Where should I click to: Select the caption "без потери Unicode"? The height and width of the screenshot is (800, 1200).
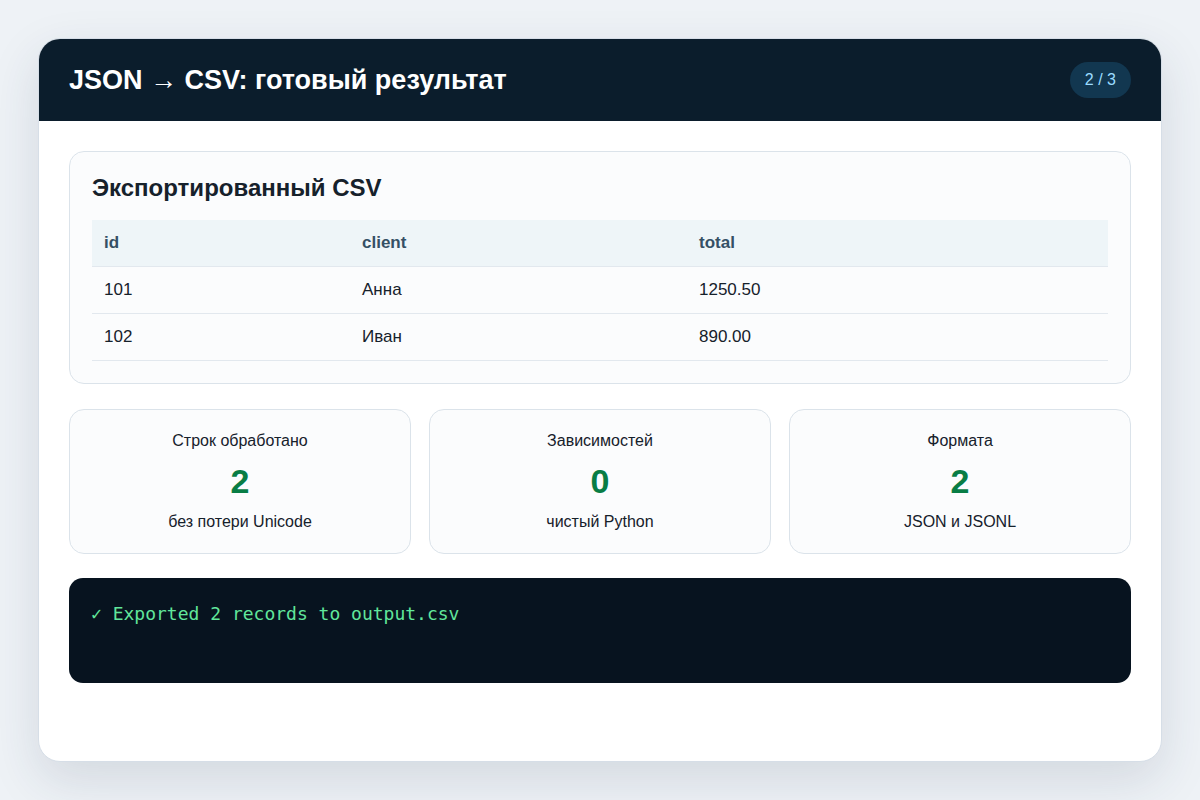[x=240, y=522]
